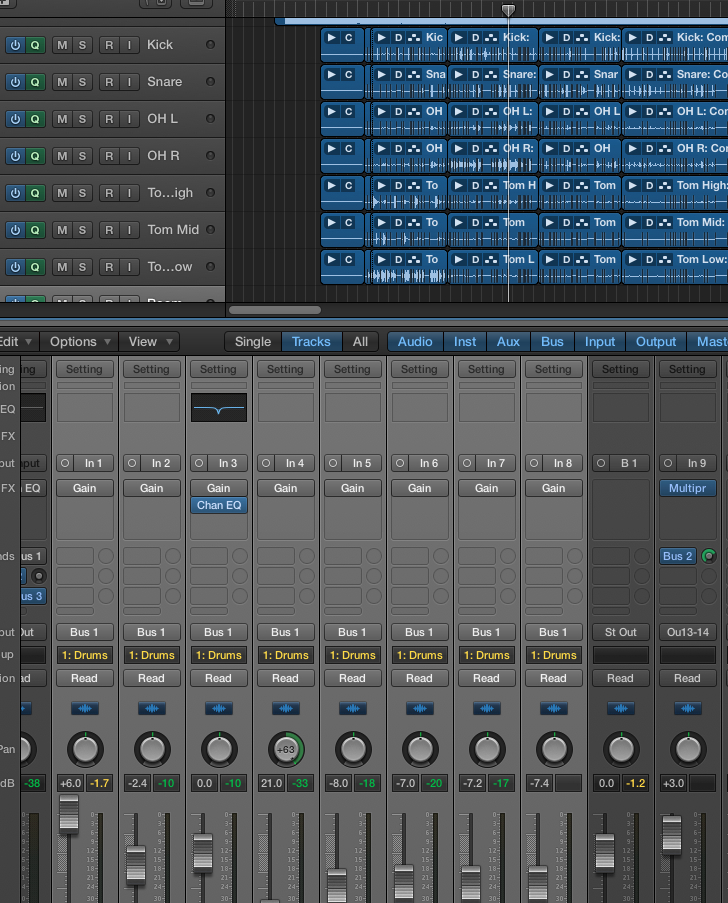Click the tracks area horizontal scrollbar
This screenshot has width=728, height=903.
[275, 310]
